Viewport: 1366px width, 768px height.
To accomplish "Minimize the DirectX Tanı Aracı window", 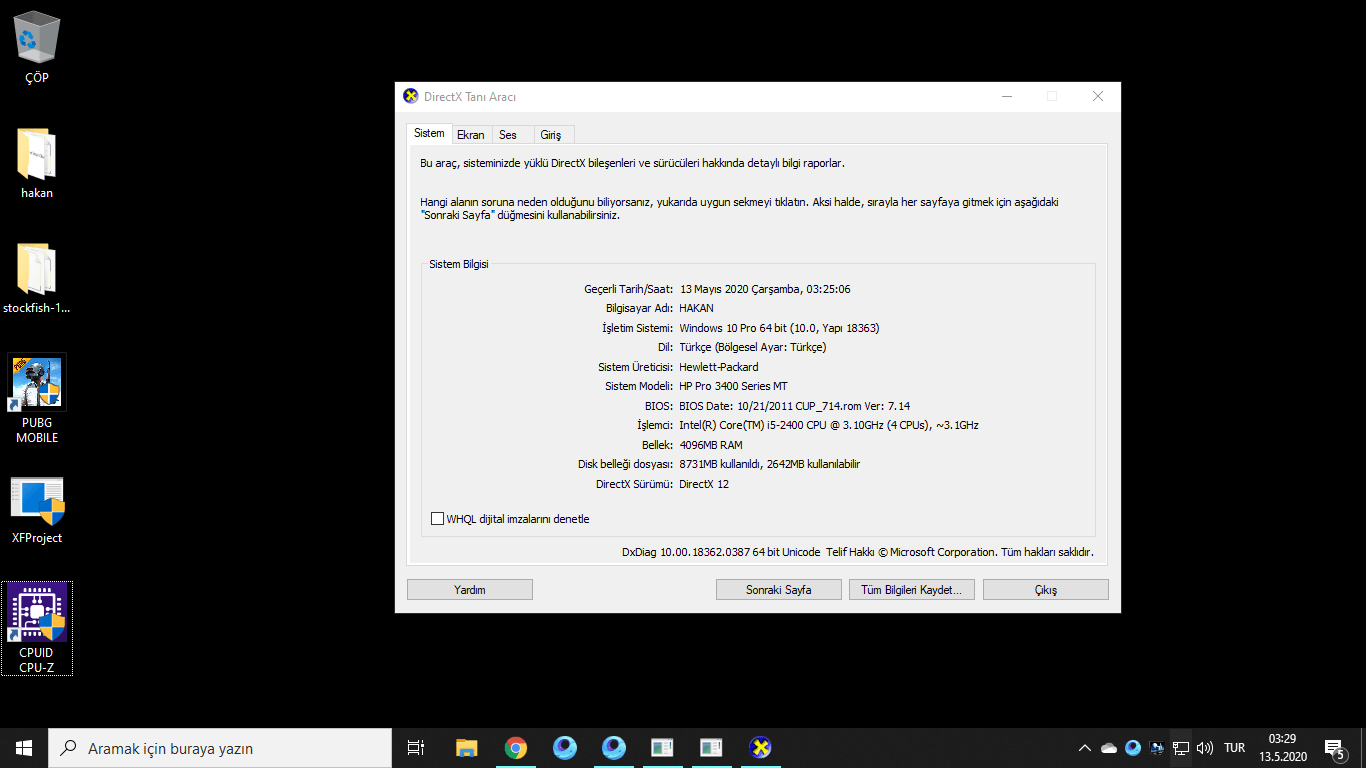I will click(1007, 97).
